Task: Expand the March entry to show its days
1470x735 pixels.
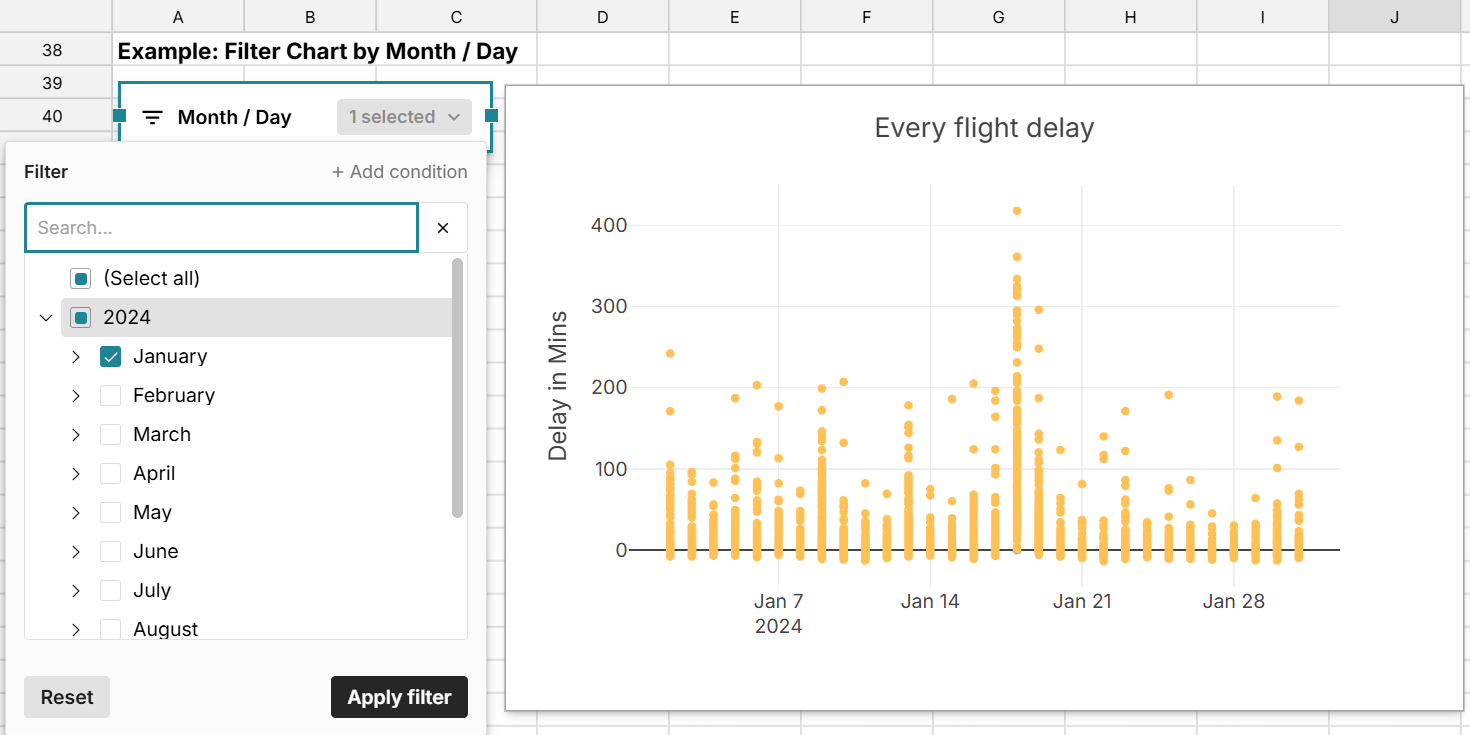Action: click(x=76, y=434)
